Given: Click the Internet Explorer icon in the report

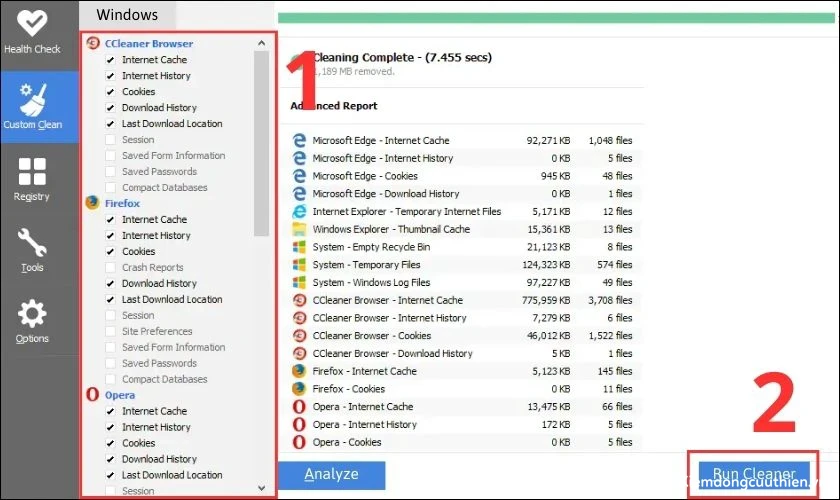Looking at the screenshot, I should (299, 211).
